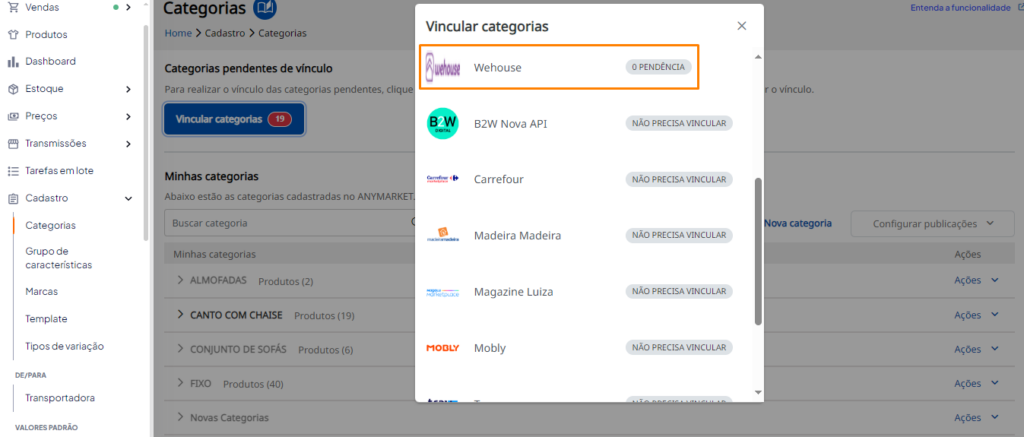This screenshot has width=1024, height=437.
Task: Select the Magazine Luiza marketplace name
Action: [x=513, y=292]
